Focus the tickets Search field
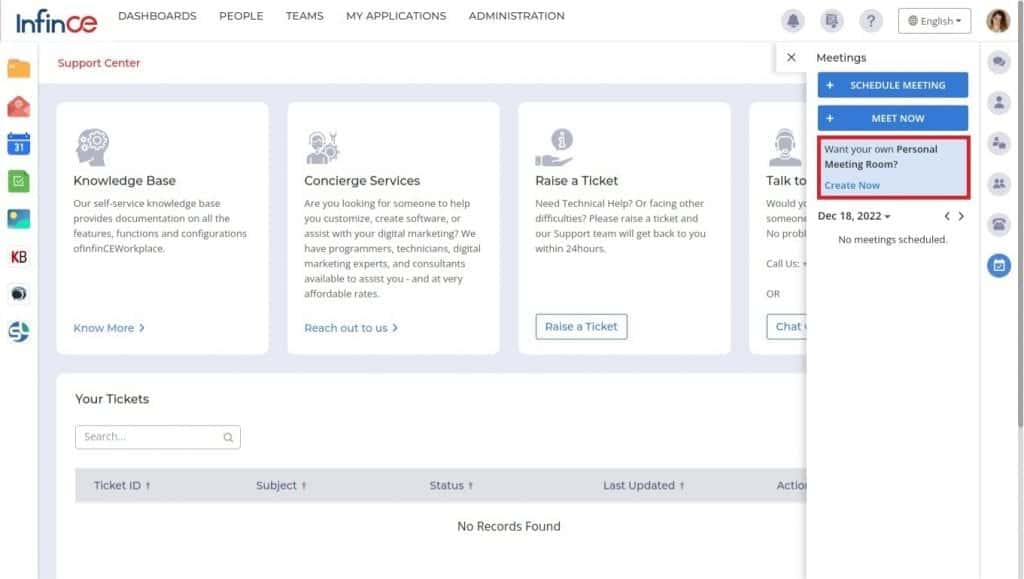The image size is (1024, 579). [x=157, y=437]
